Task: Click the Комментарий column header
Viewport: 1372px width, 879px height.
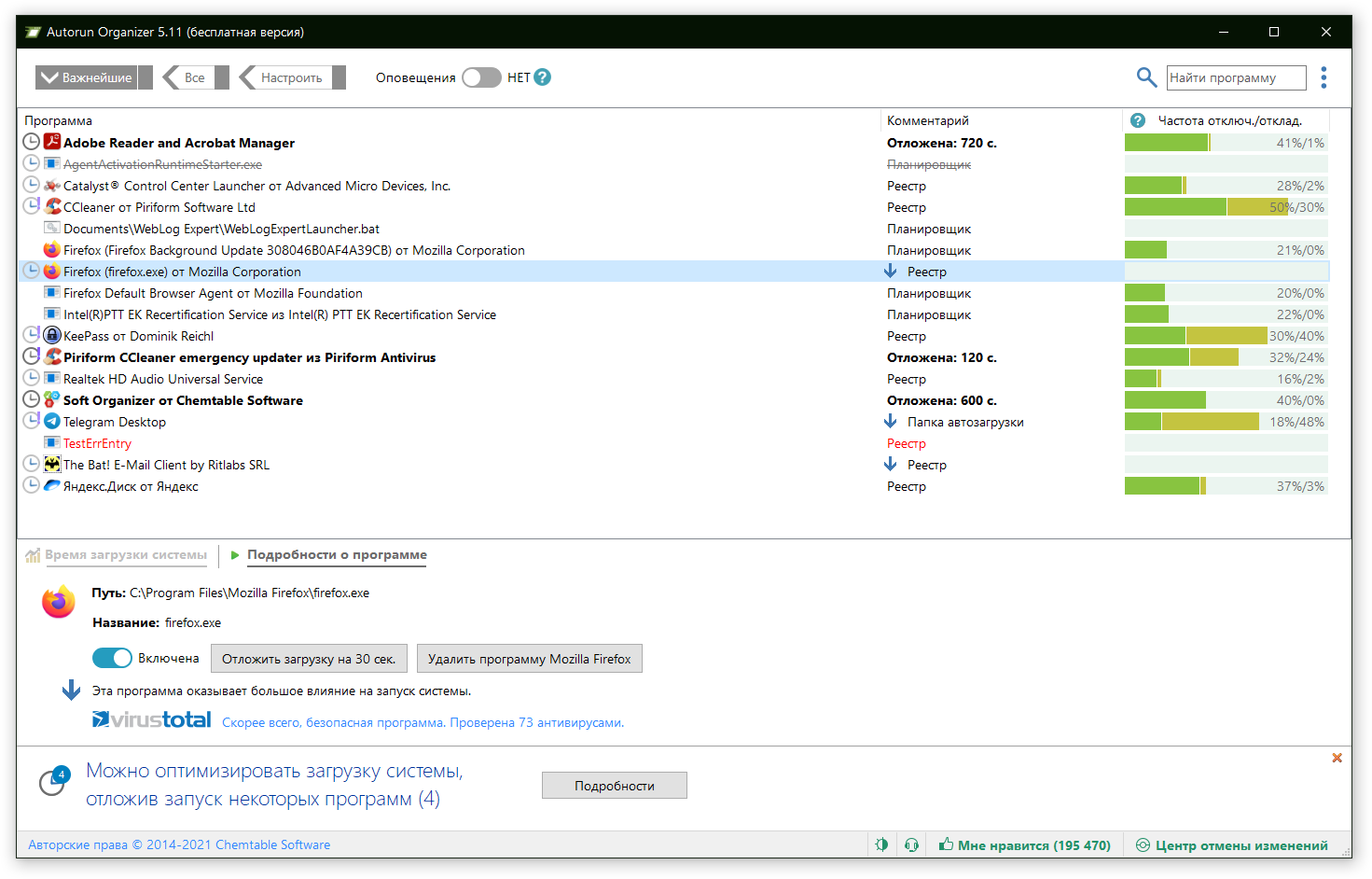Action: pos(928,120)
